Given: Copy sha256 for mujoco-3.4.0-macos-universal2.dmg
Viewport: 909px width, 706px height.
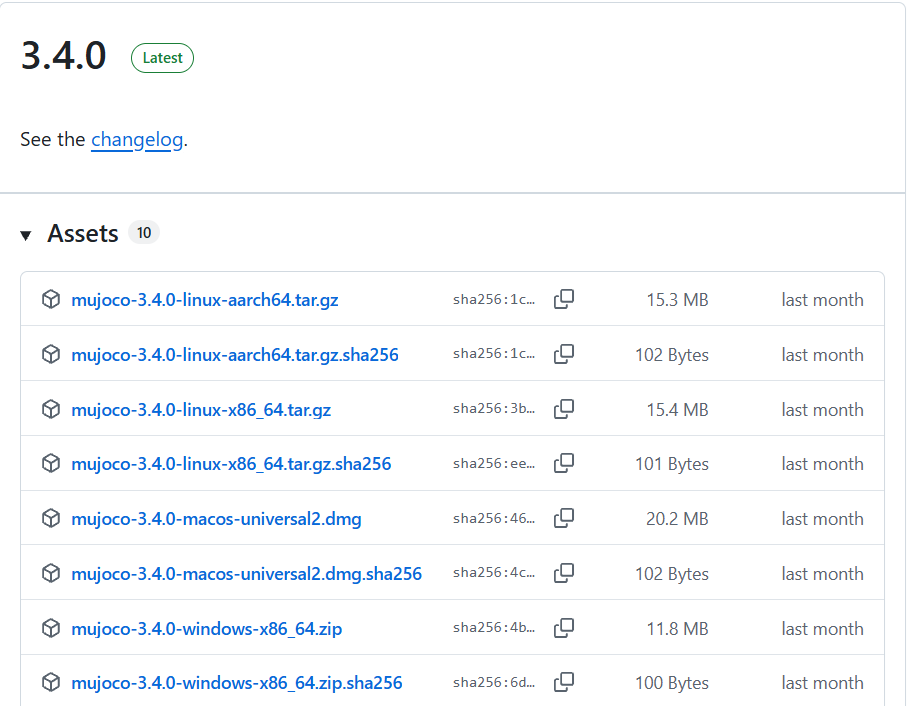Looking at the screenshot, I should click(563, 518).
